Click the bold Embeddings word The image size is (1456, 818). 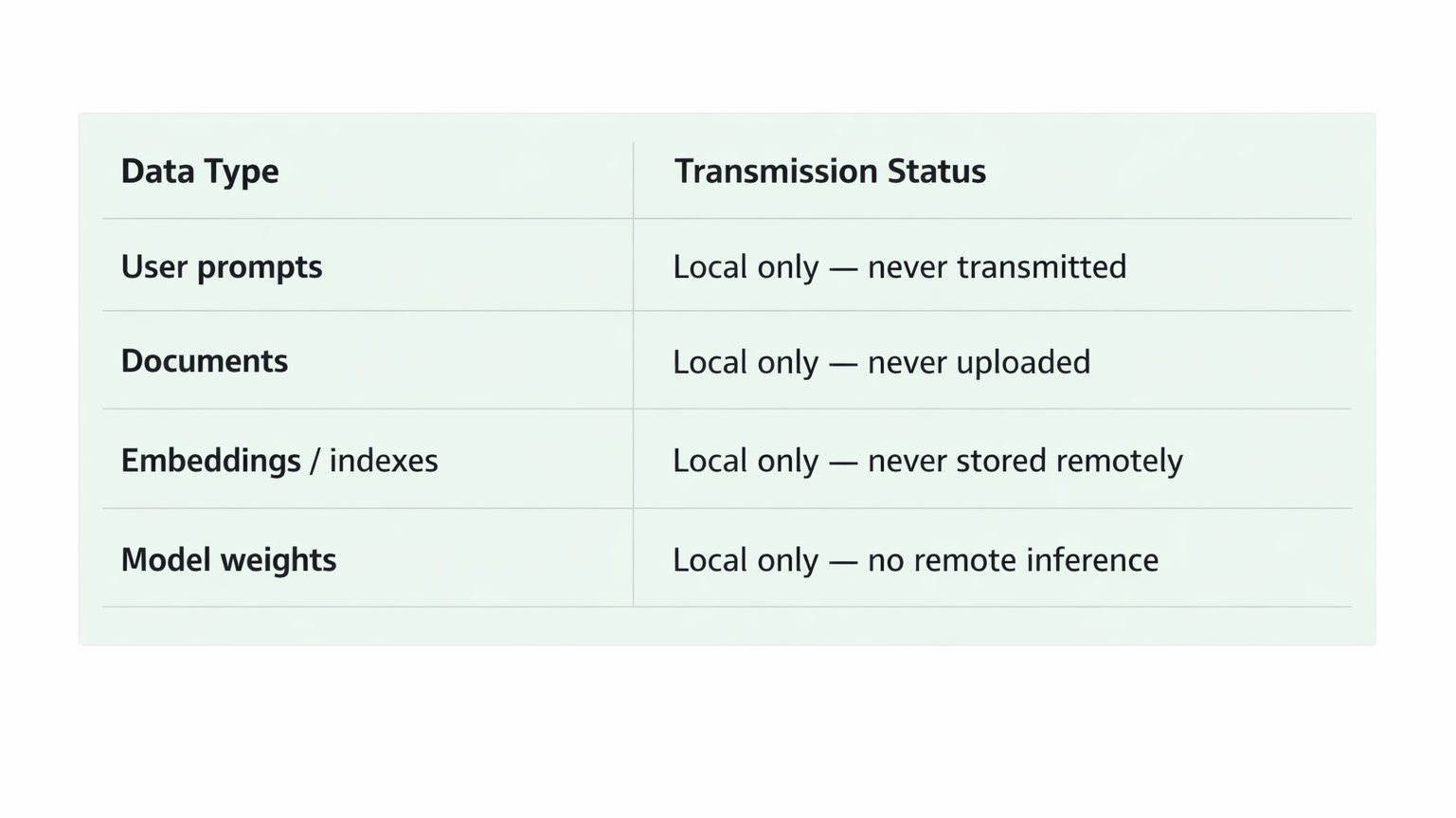pos(210,461)
